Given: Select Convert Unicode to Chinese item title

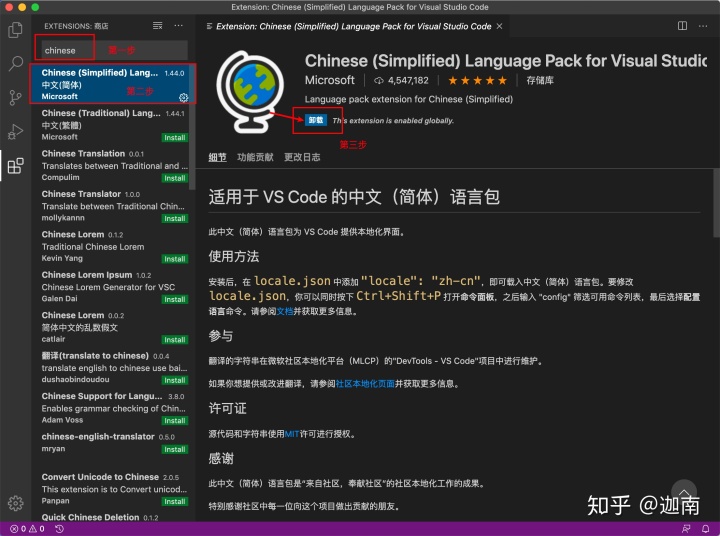Looking at the screenshot, I should (100, 477).
